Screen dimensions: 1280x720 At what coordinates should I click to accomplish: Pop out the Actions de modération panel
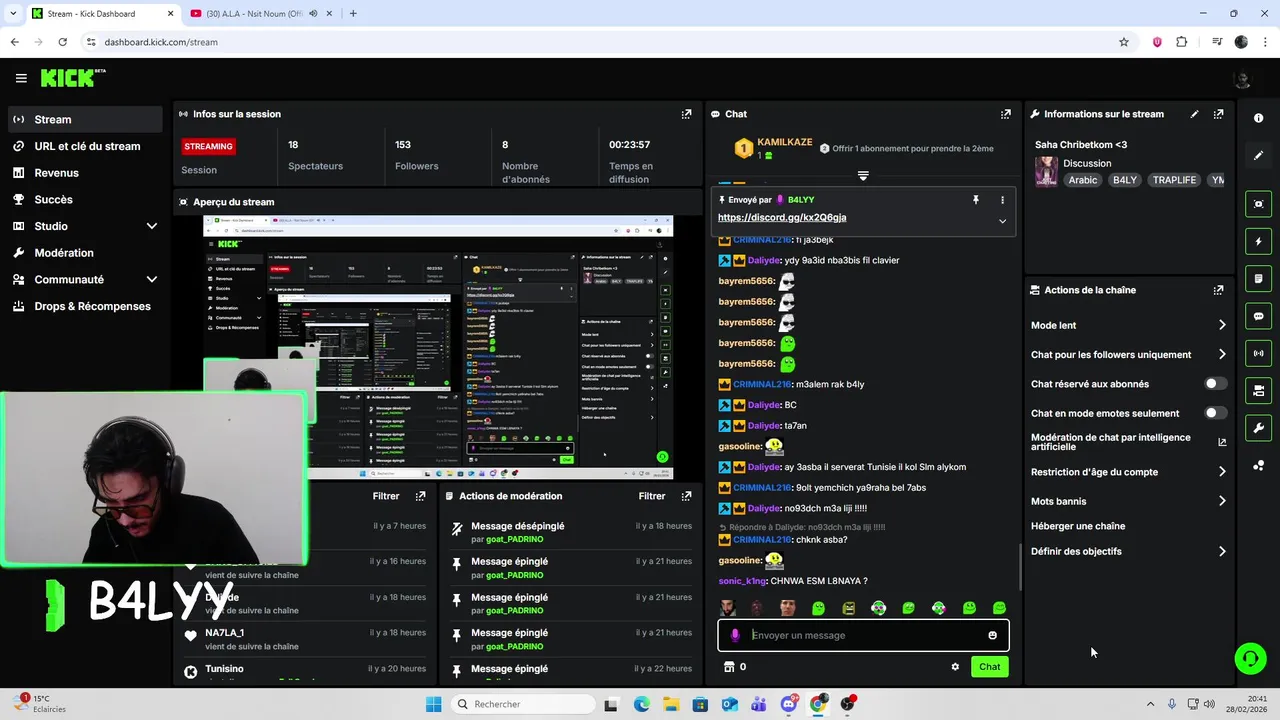click(686, 496)
